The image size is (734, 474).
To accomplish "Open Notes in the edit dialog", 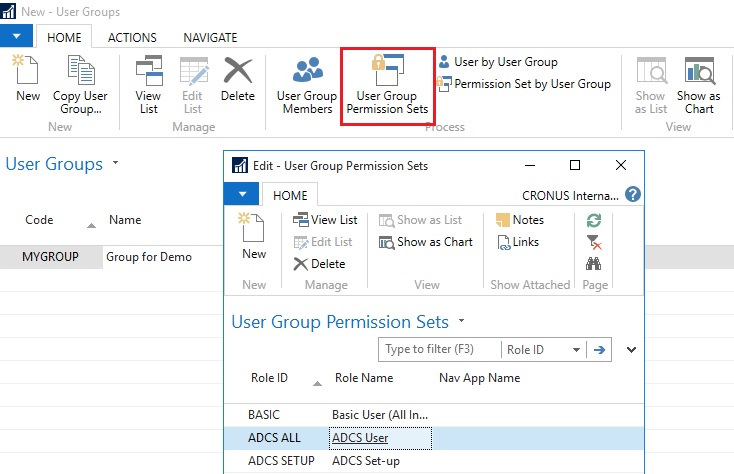I will [519, 220].
